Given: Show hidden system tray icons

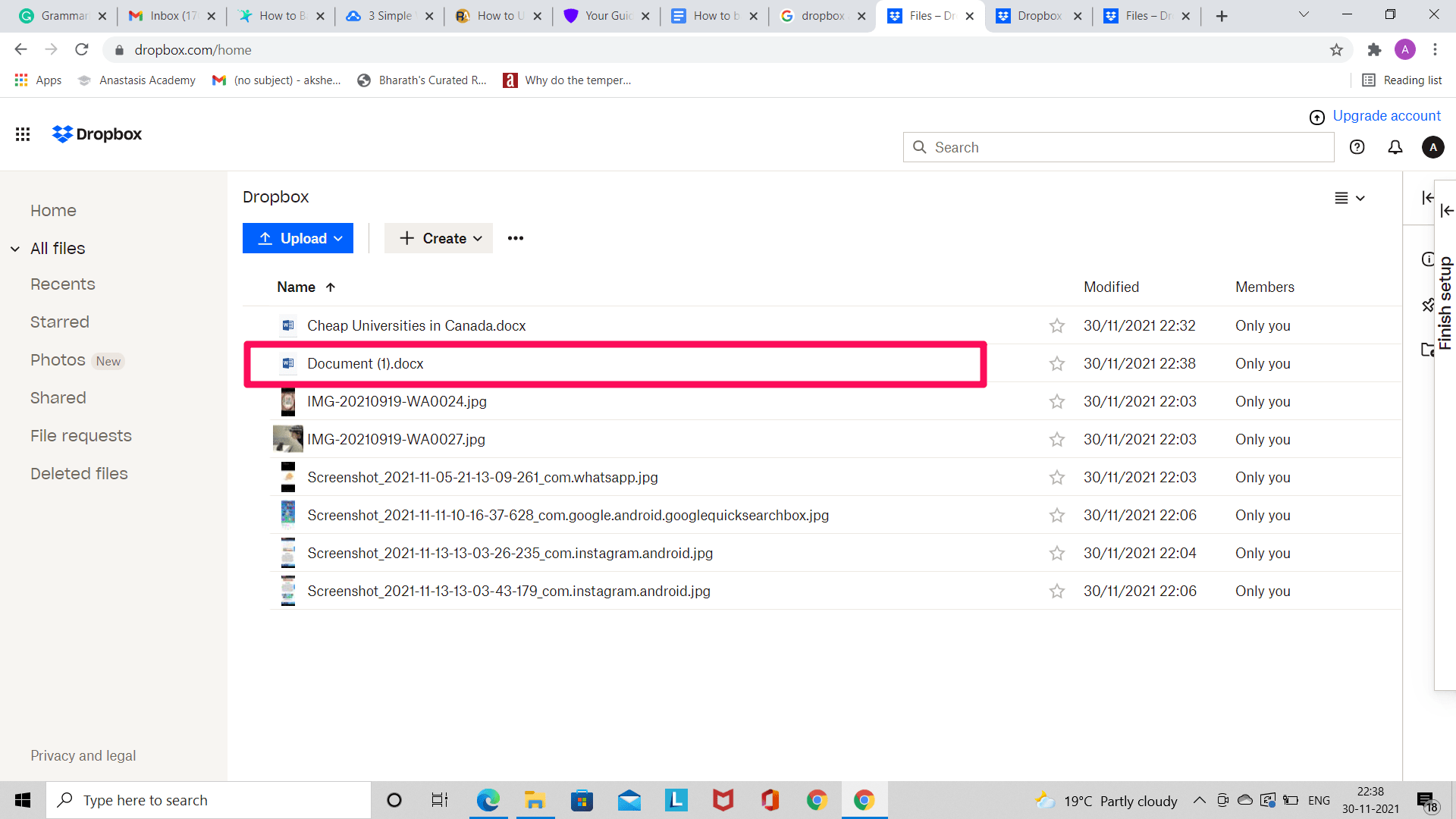Looking at the screenshot, I should pos(1200,800).
